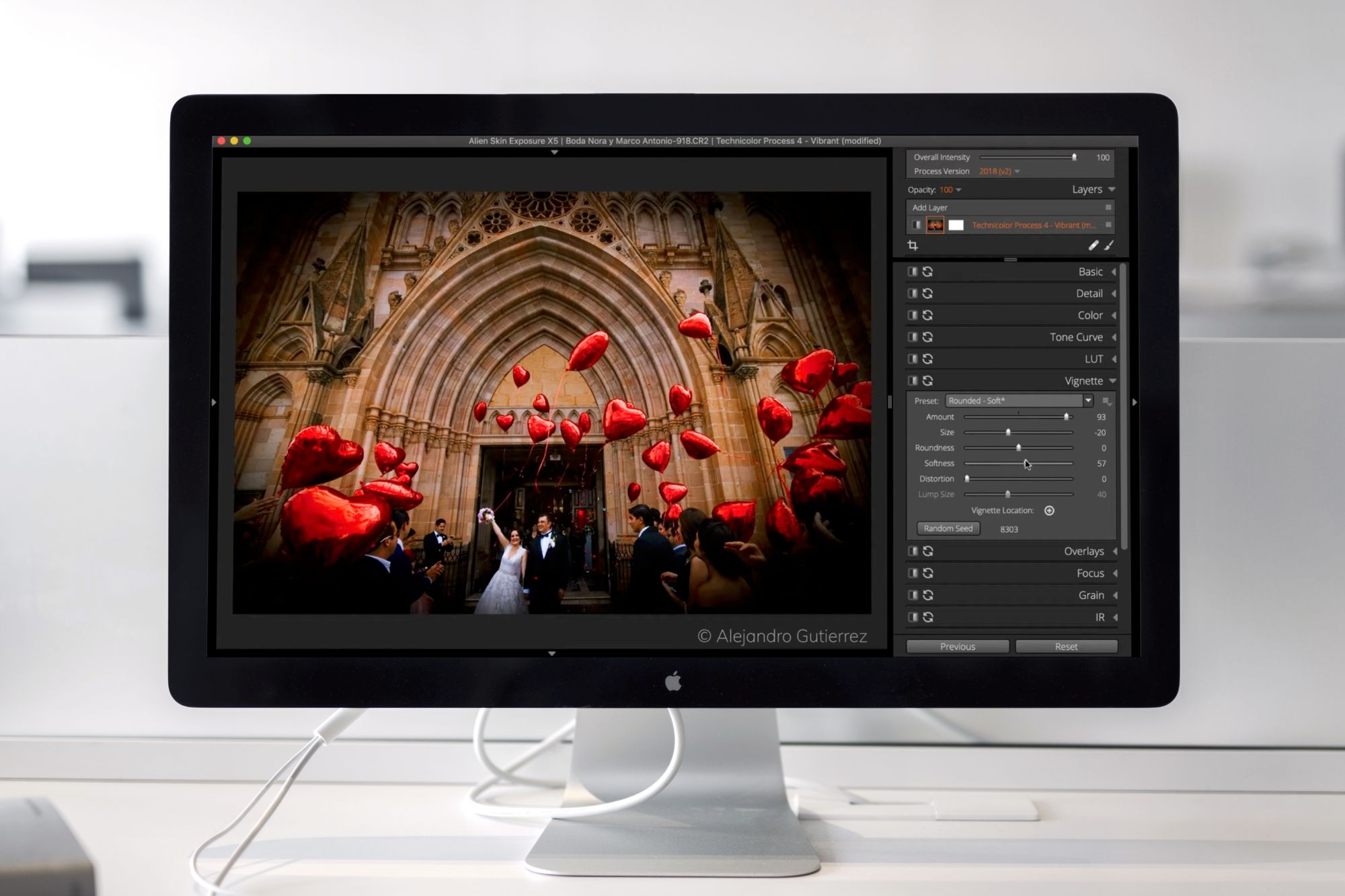This screenshot has width=1345, height=896.
Task: Expand the LUT panel
Action: [x=1114, y=360]
